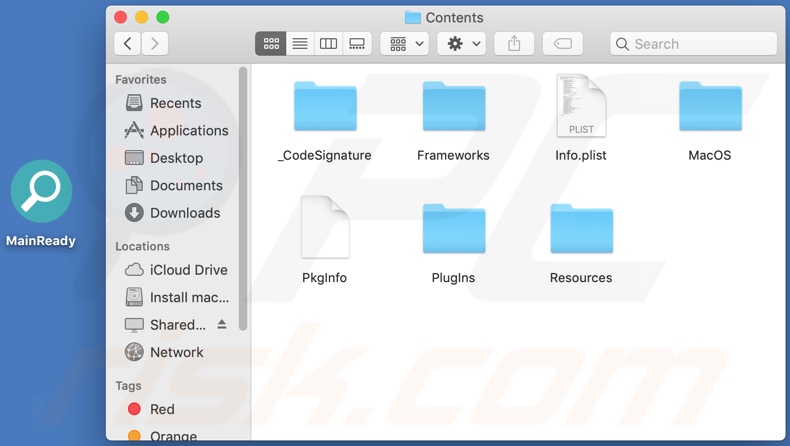790x446 pixels.
Task: Maximize the Finder window with green button
Action: [x=163, y=17]
